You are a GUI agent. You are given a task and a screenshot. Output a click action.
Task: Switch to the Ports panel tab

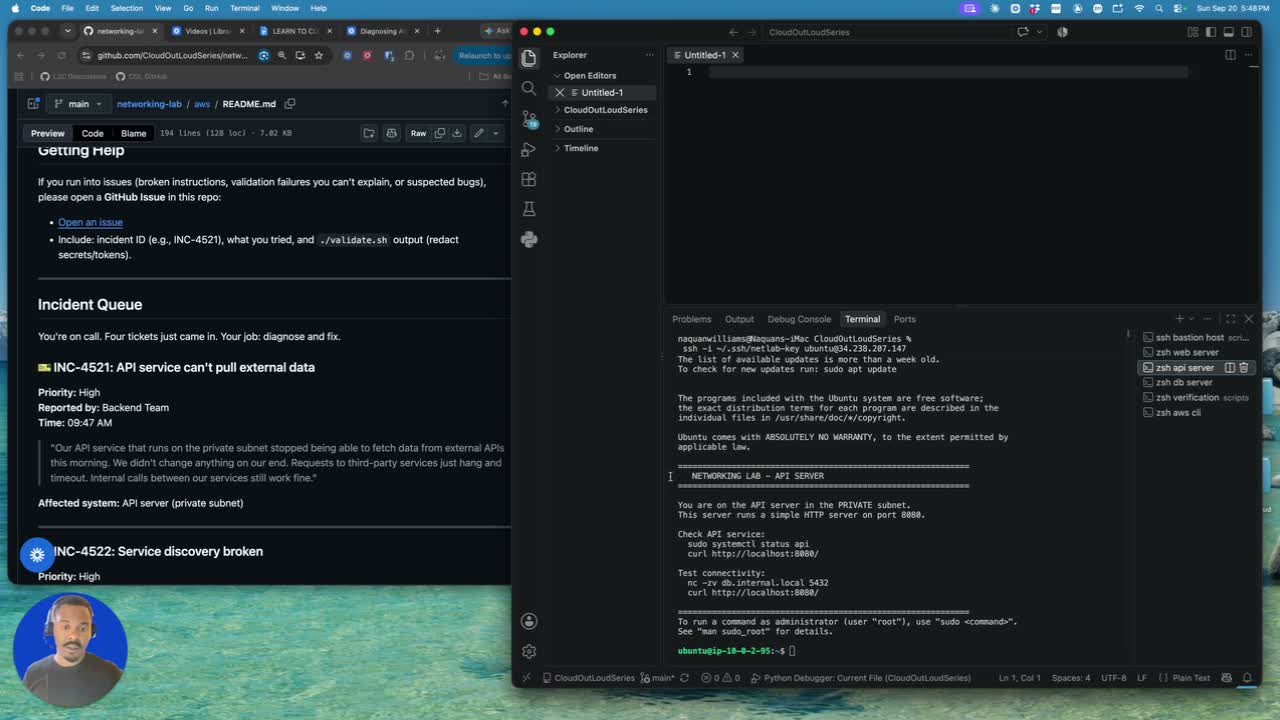click(904, 319)
